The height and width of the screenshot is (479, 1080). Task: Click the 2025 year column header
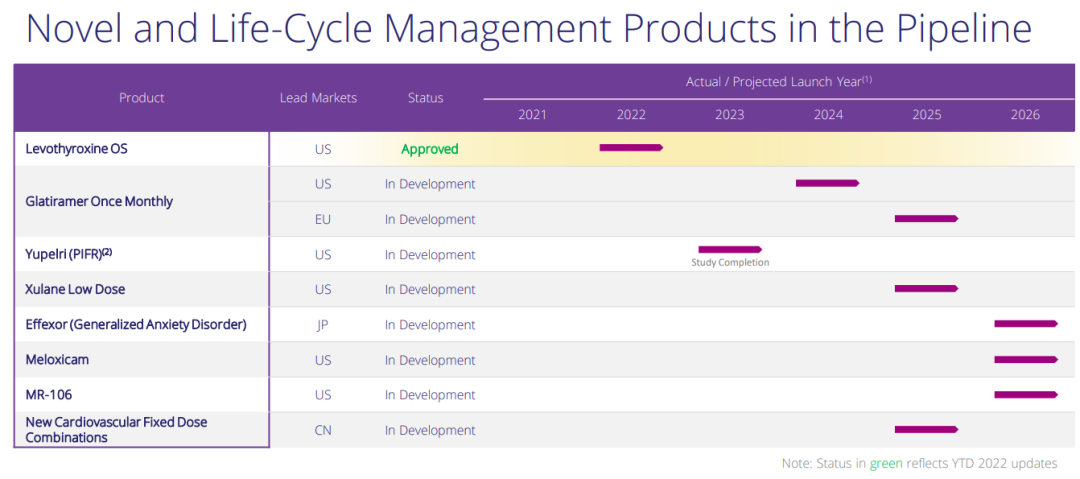pyautogui.click(x=926, y=115)
